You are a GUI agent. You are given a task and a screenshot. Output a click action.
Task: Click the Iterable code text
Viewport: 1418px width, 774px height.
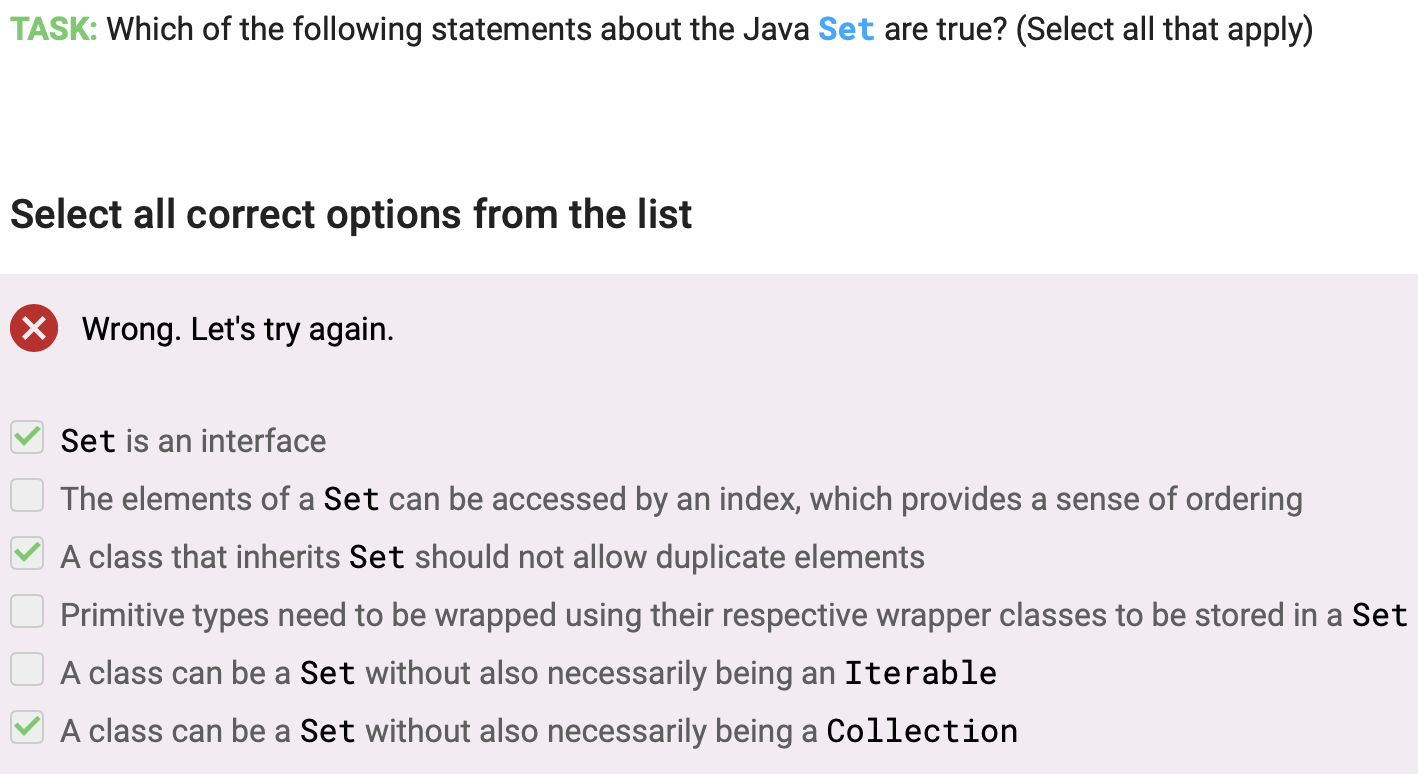[918, 672]
